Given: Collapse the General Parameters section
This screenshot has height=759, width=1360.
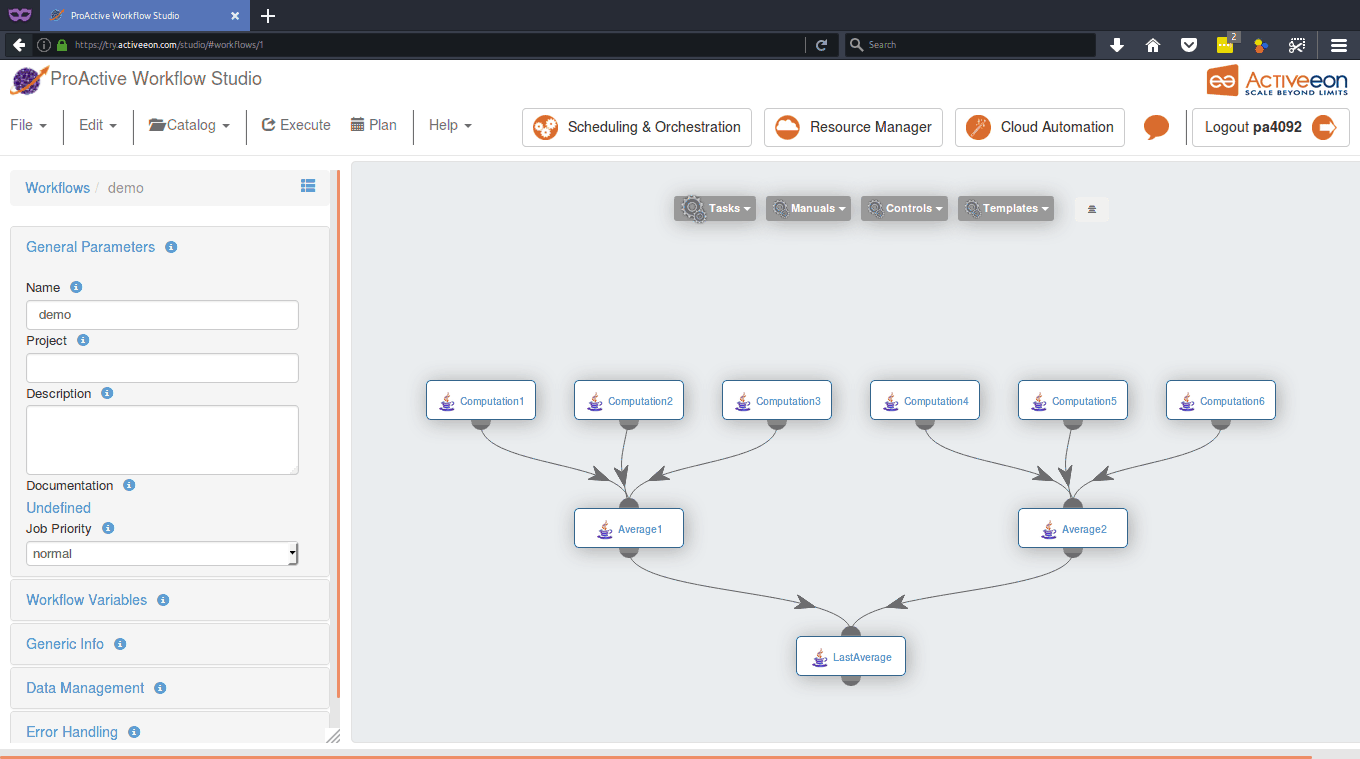Looking at the screenshot, I should [x=90, y=247].
